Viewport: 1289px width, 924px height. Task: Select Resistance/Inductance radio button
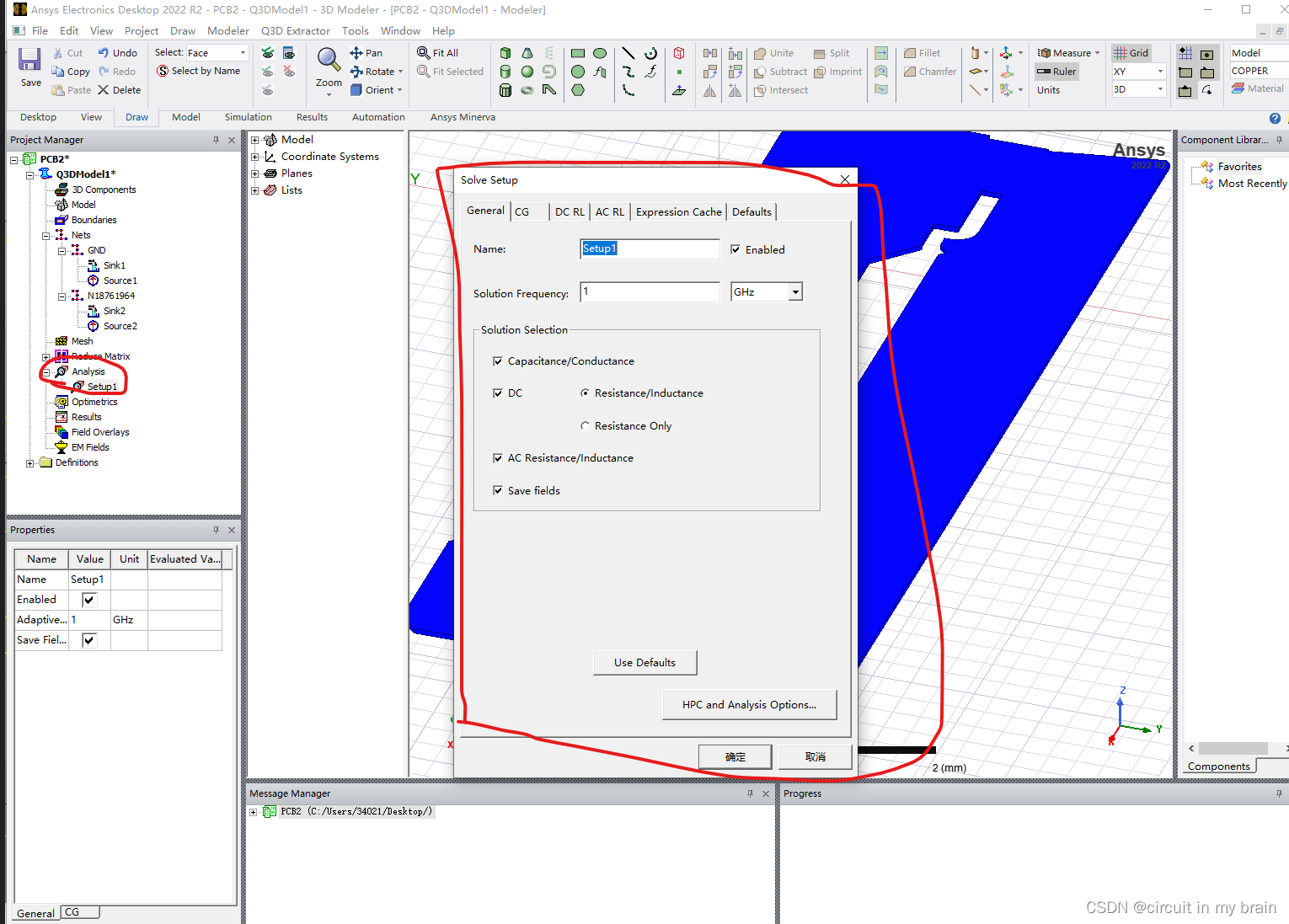pyautogui.click(x=585, y=393)
